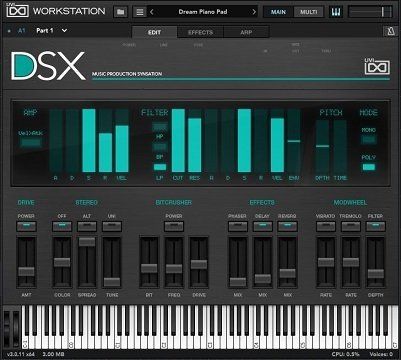
Task: Switch to the EFFECTS tab
Action: [x=200, y=32]
